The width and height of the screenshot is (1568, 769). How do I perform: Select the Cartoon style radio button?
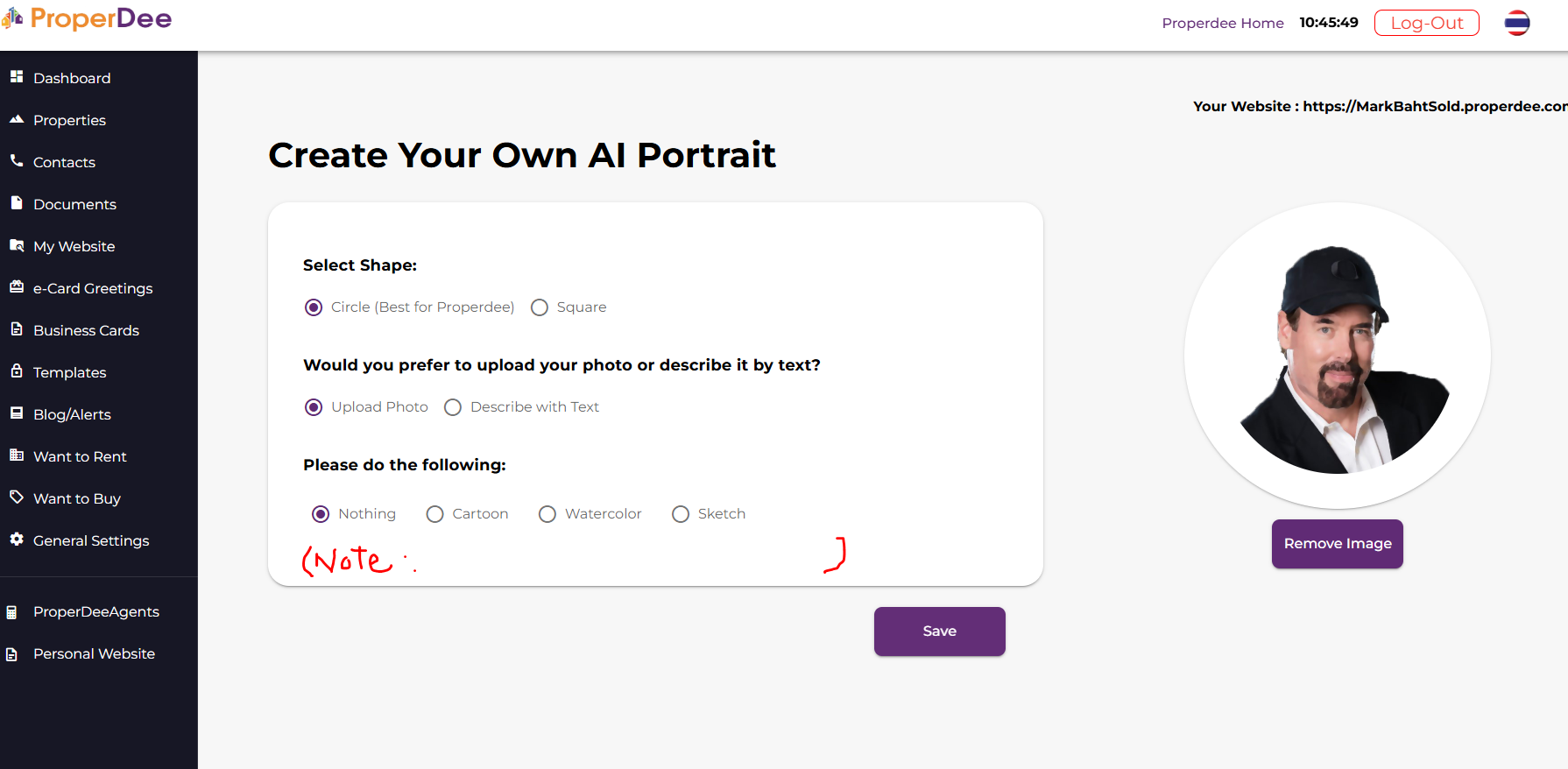click(x=435, y=514)
